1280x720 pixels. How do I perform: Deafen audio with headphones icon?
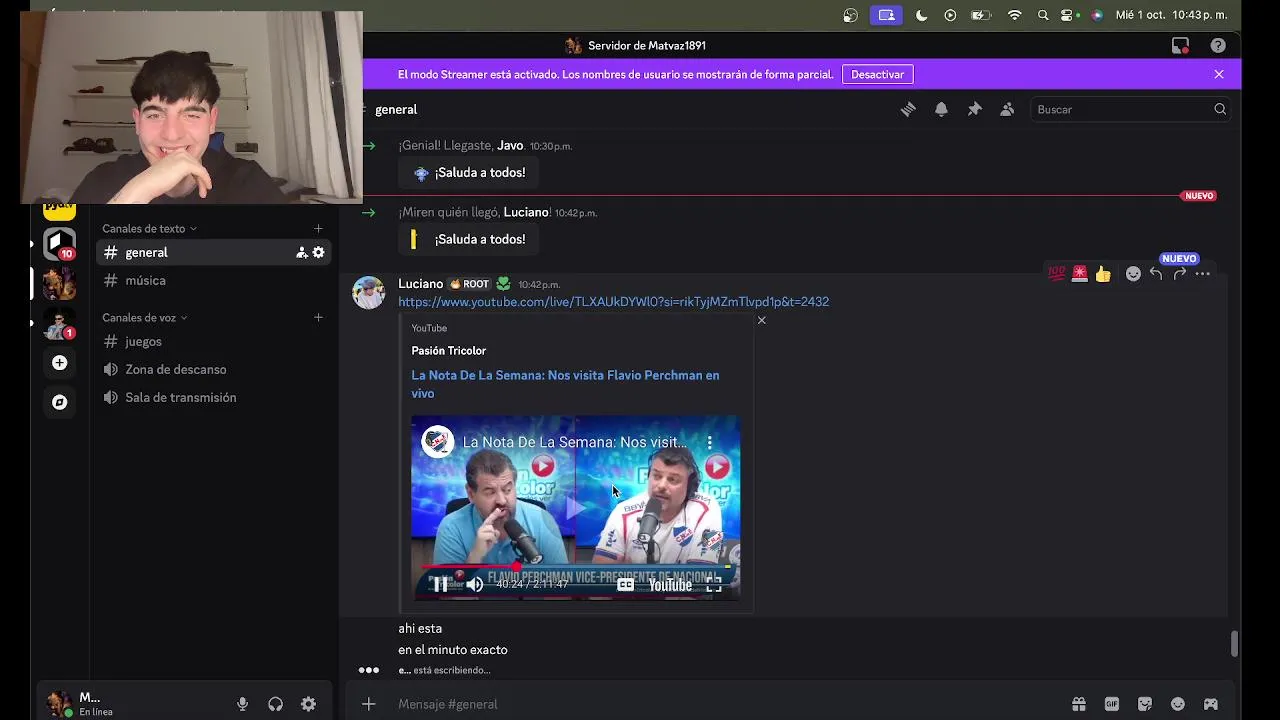[x=275, y=704]
